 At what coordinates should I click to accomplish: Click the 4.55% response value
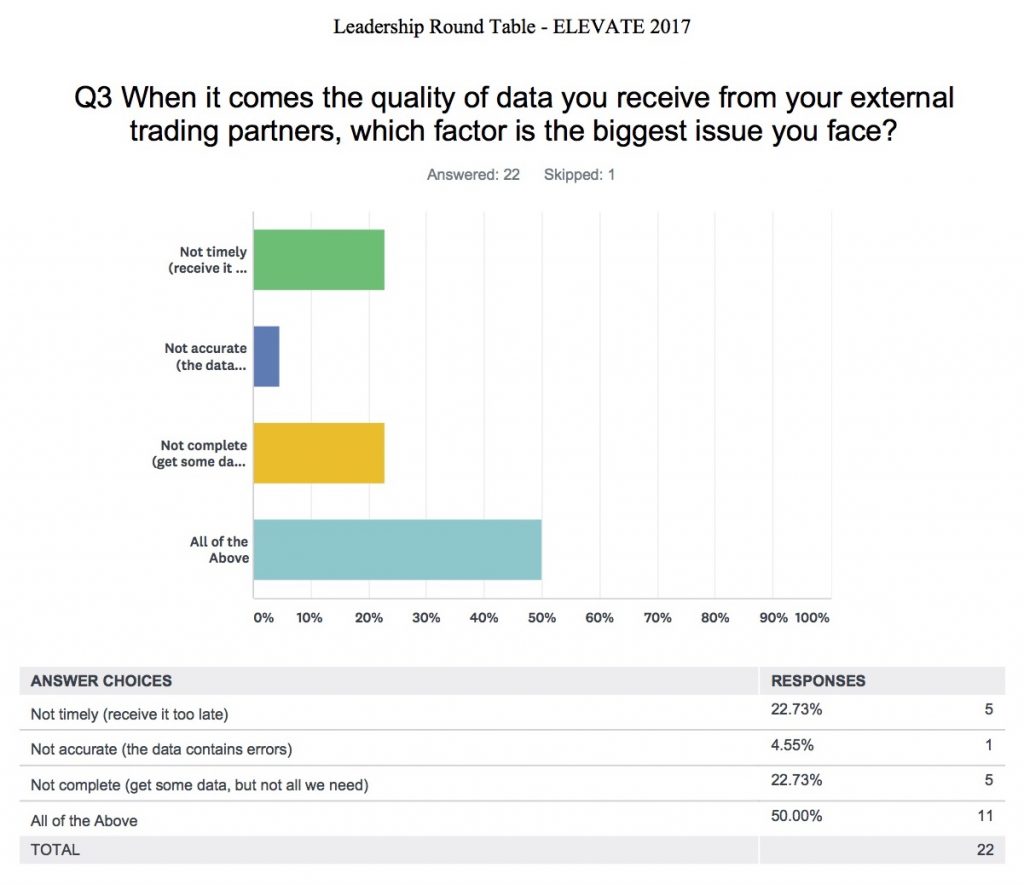(792, 745)
